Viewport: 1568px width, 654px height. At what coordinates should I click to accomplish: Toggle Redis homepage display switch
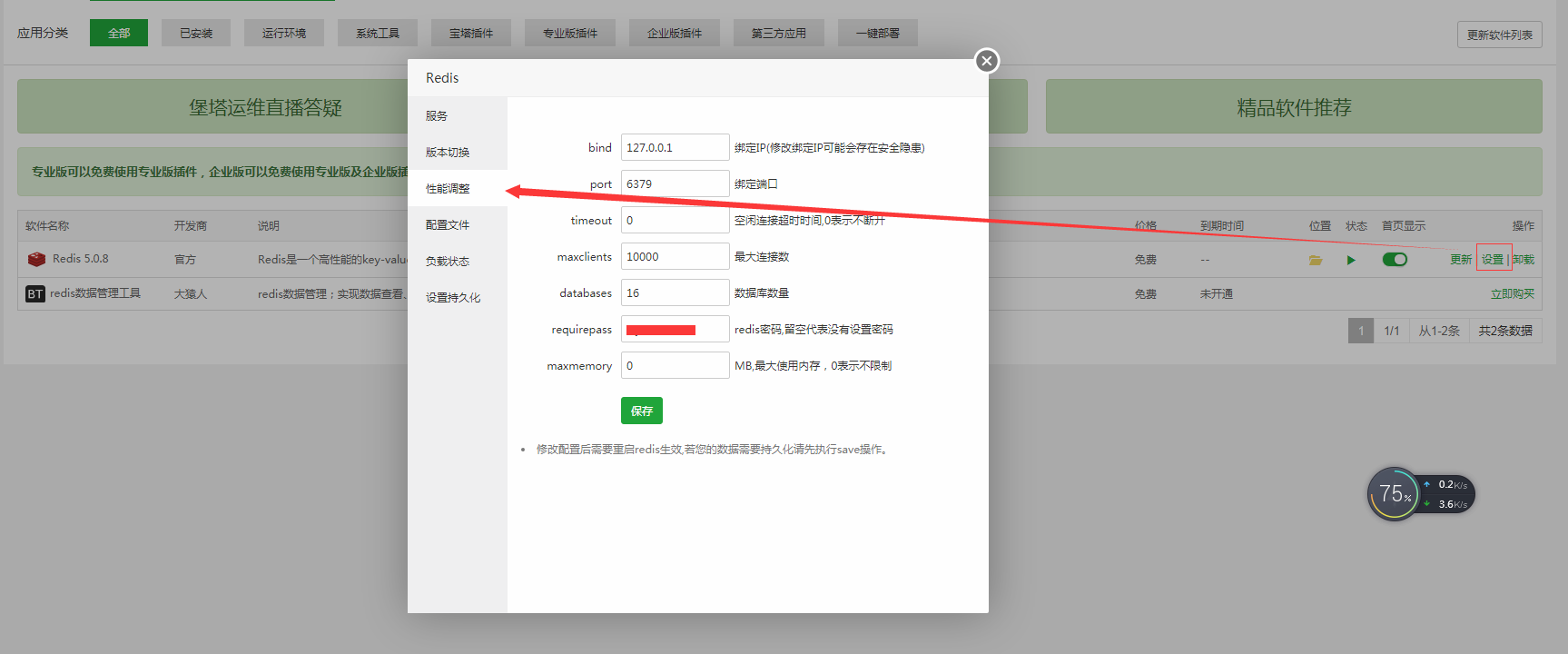point(1395,259)
